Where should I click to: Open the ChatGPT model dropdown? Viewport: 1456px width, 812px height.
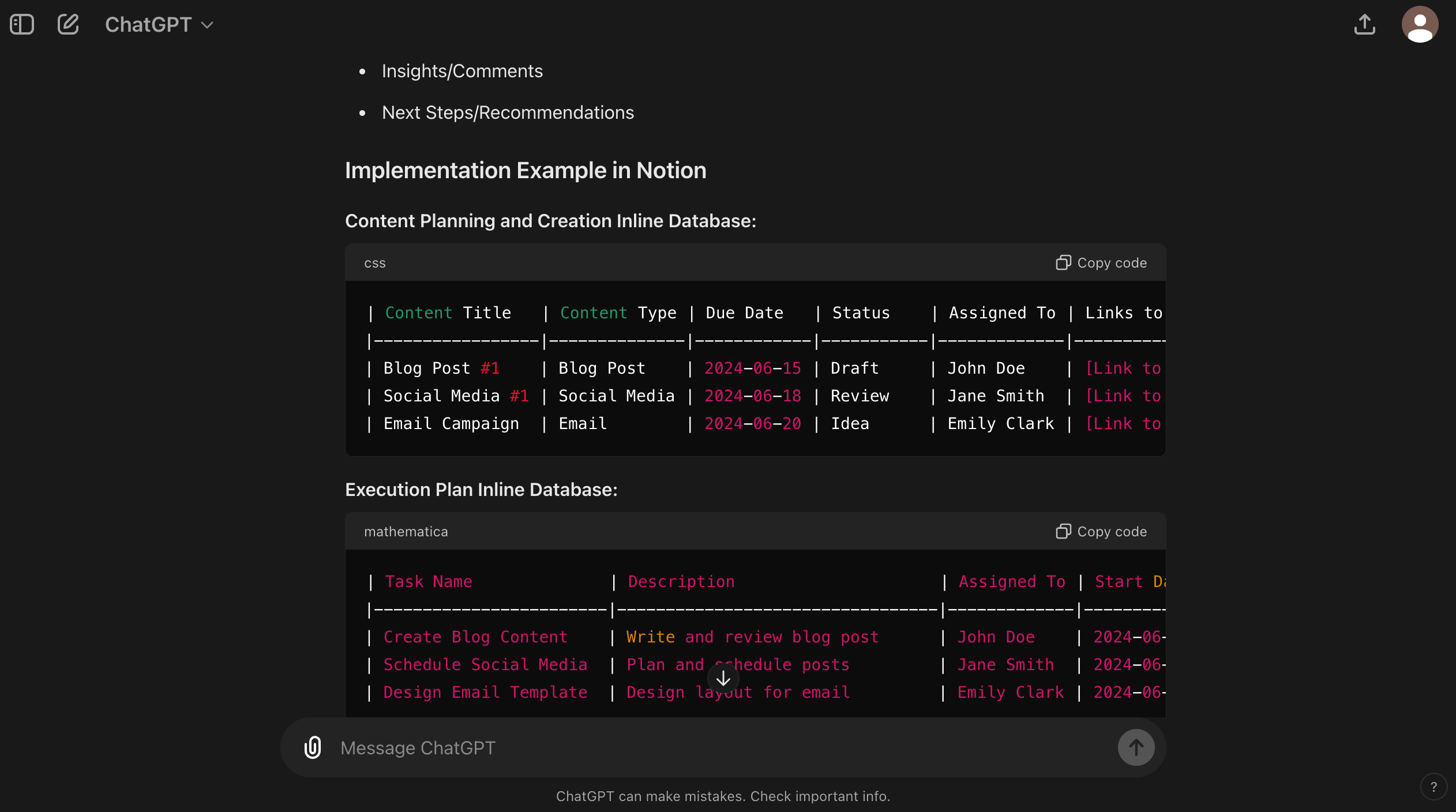pos(159,25)
